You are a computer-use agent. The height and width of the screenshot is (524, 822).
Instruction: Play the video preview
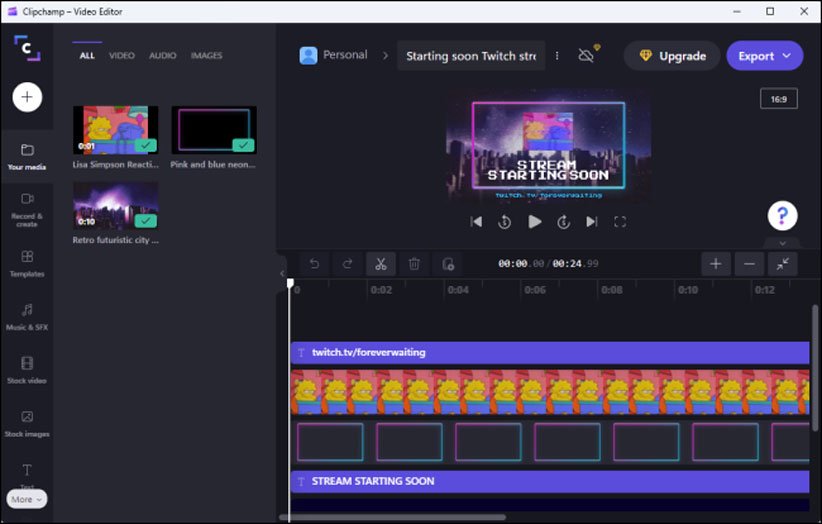[535, 222]
